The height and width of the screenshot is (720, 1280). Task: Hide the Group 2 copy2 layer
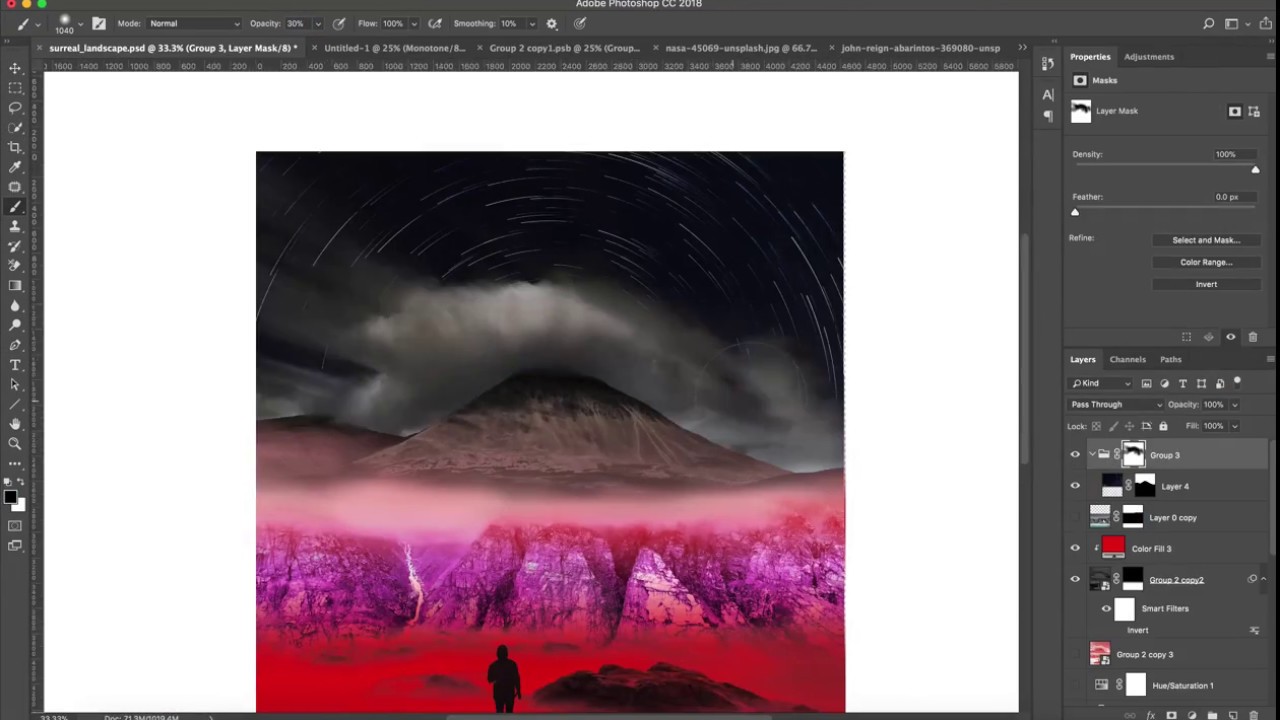click(1075, 579)
